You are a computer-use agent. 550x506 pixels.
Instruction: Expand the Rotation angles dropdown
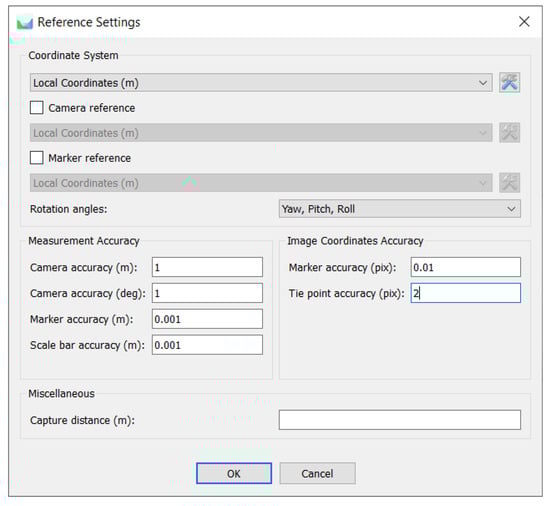tap(400, 209)
